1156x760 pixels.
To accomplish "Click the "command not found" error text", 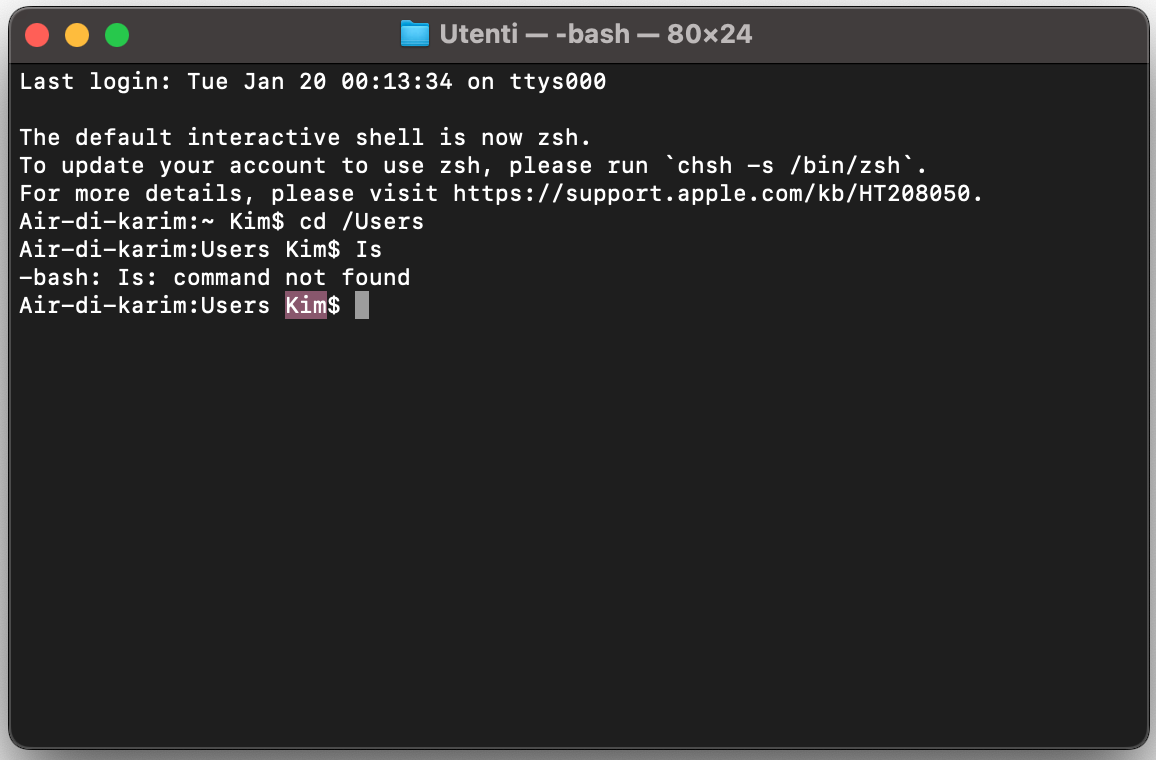I will pos(292,278).
